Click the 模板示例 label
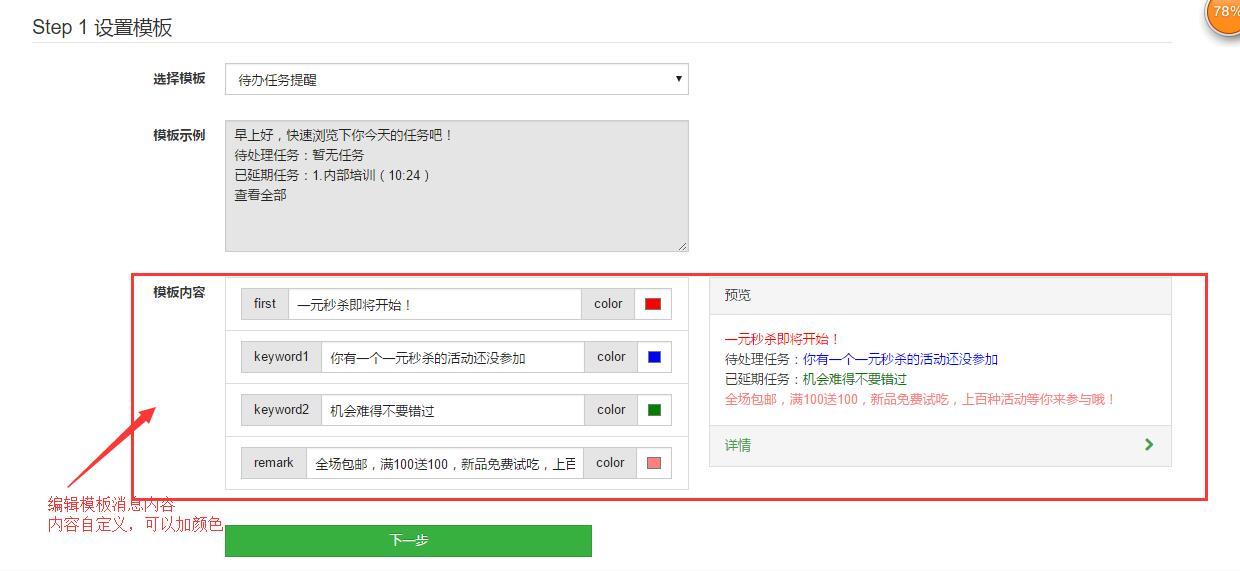The image size is (1240, 571). tap(179, 135)
